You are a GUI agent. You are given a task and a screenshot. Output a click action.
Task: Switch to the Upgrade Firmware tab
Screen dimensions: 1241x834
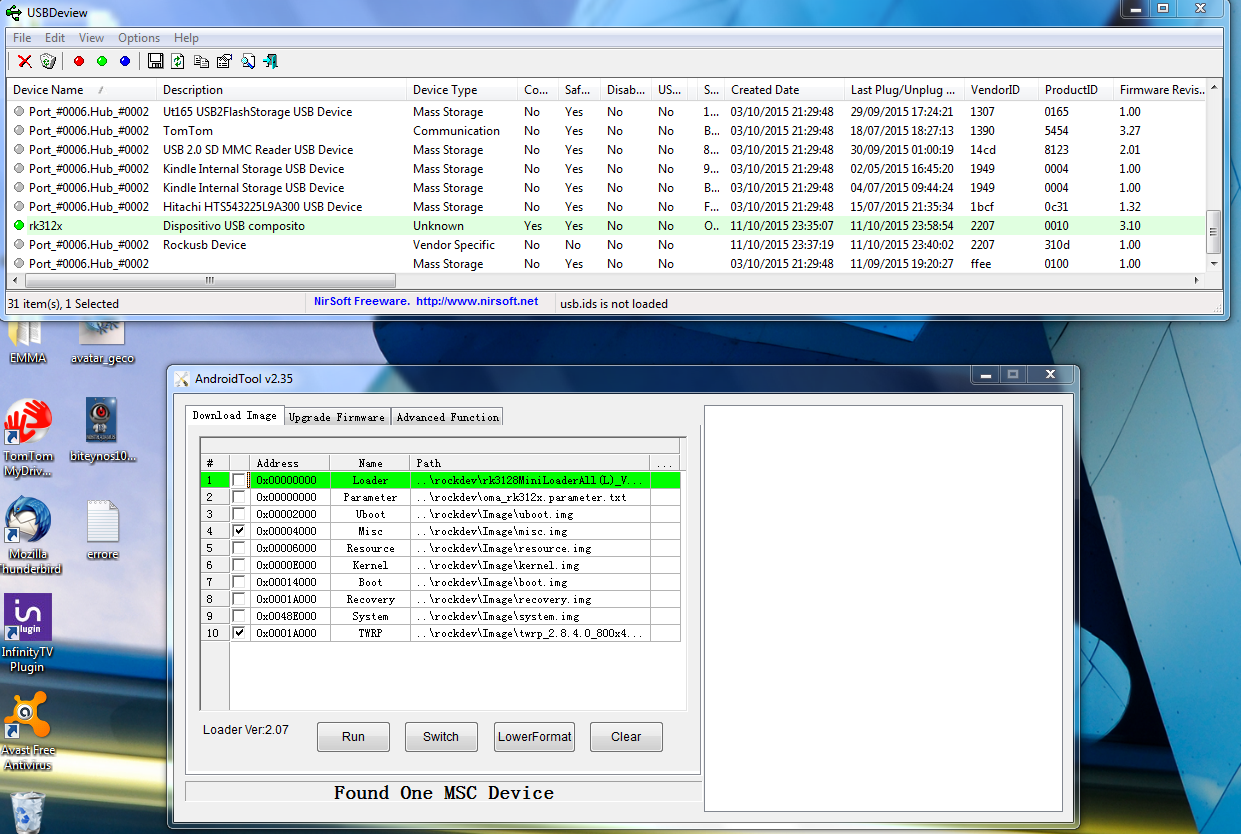tap(337, 417)
